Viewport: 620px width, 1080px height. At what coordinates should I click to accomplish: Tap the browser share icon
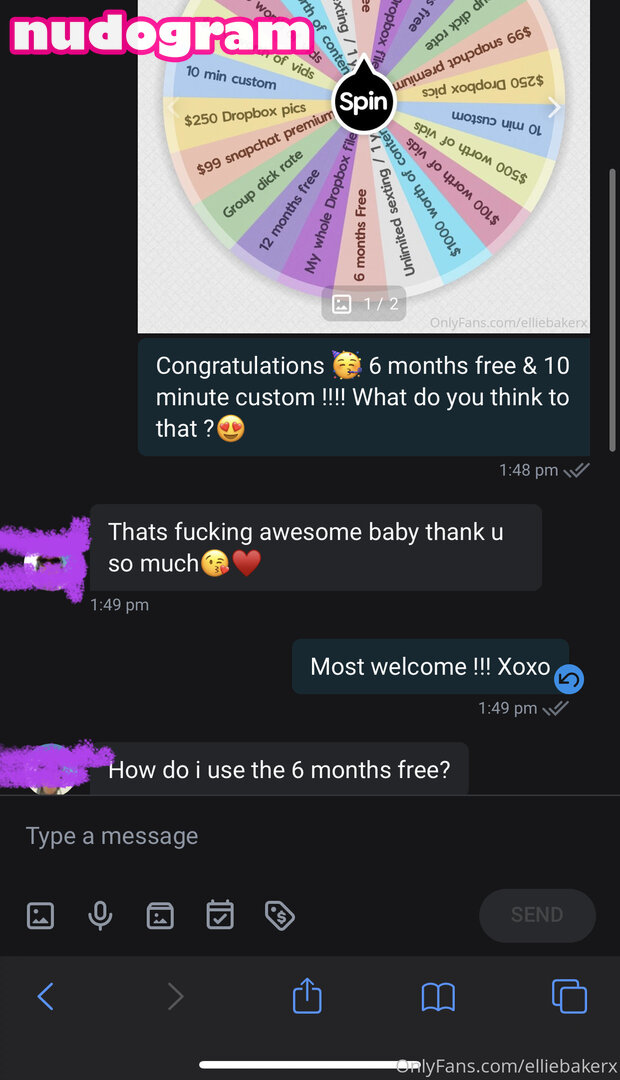[307, 996]
